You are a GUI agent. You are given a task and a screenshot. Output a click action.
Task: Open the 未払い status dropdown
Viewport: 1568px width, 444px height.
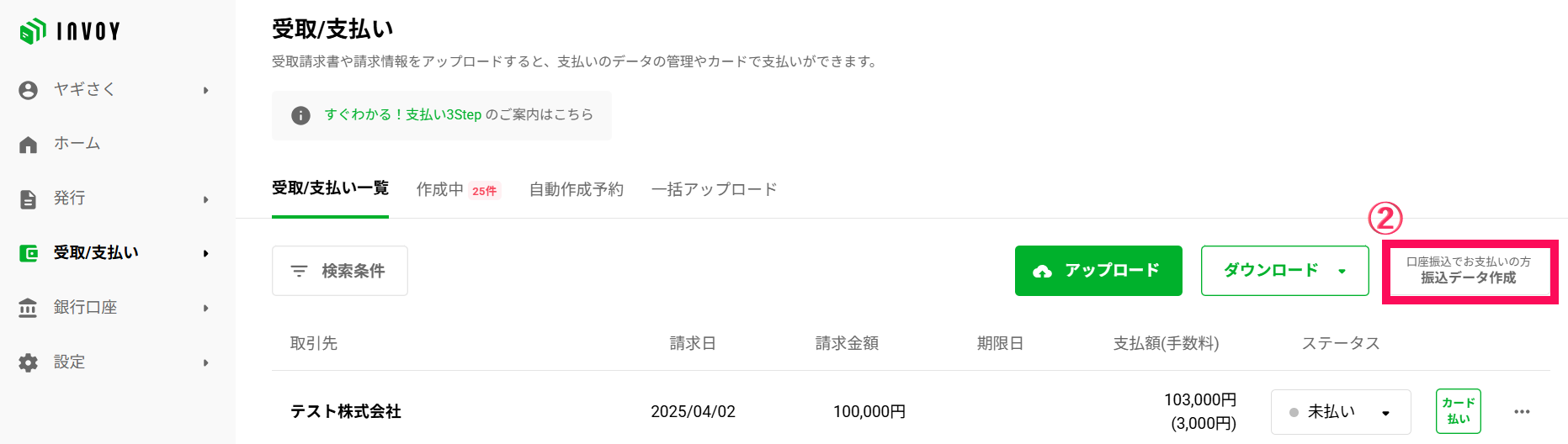1341,412
